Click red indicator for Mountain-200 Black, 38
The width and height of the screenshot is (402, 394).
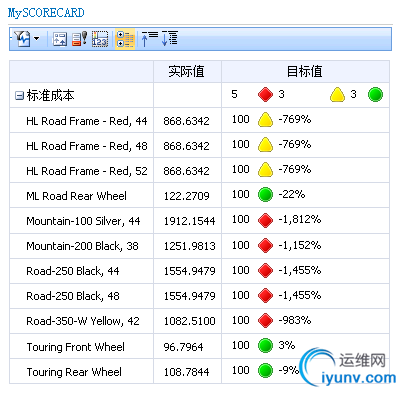pyautogui.click(x=265, y=246)
